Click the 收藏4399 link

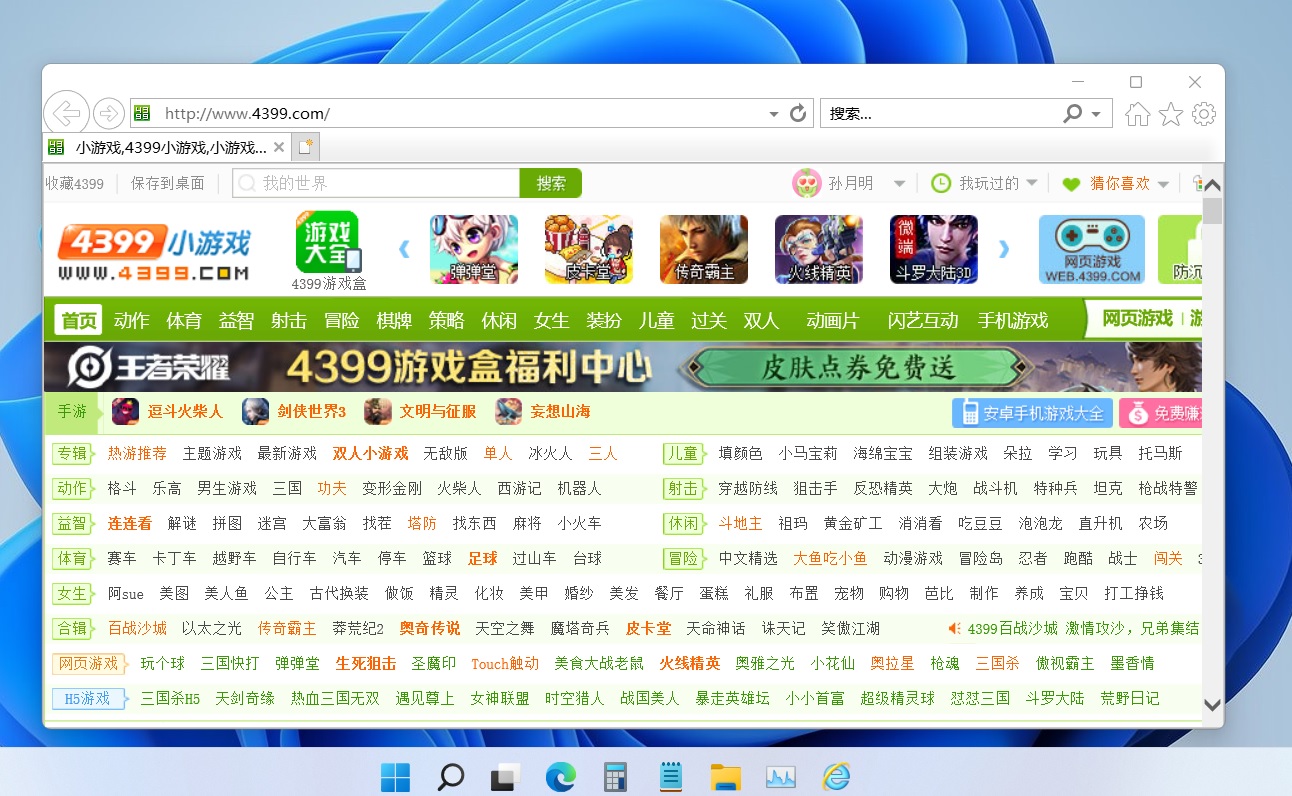click(75, 183)
